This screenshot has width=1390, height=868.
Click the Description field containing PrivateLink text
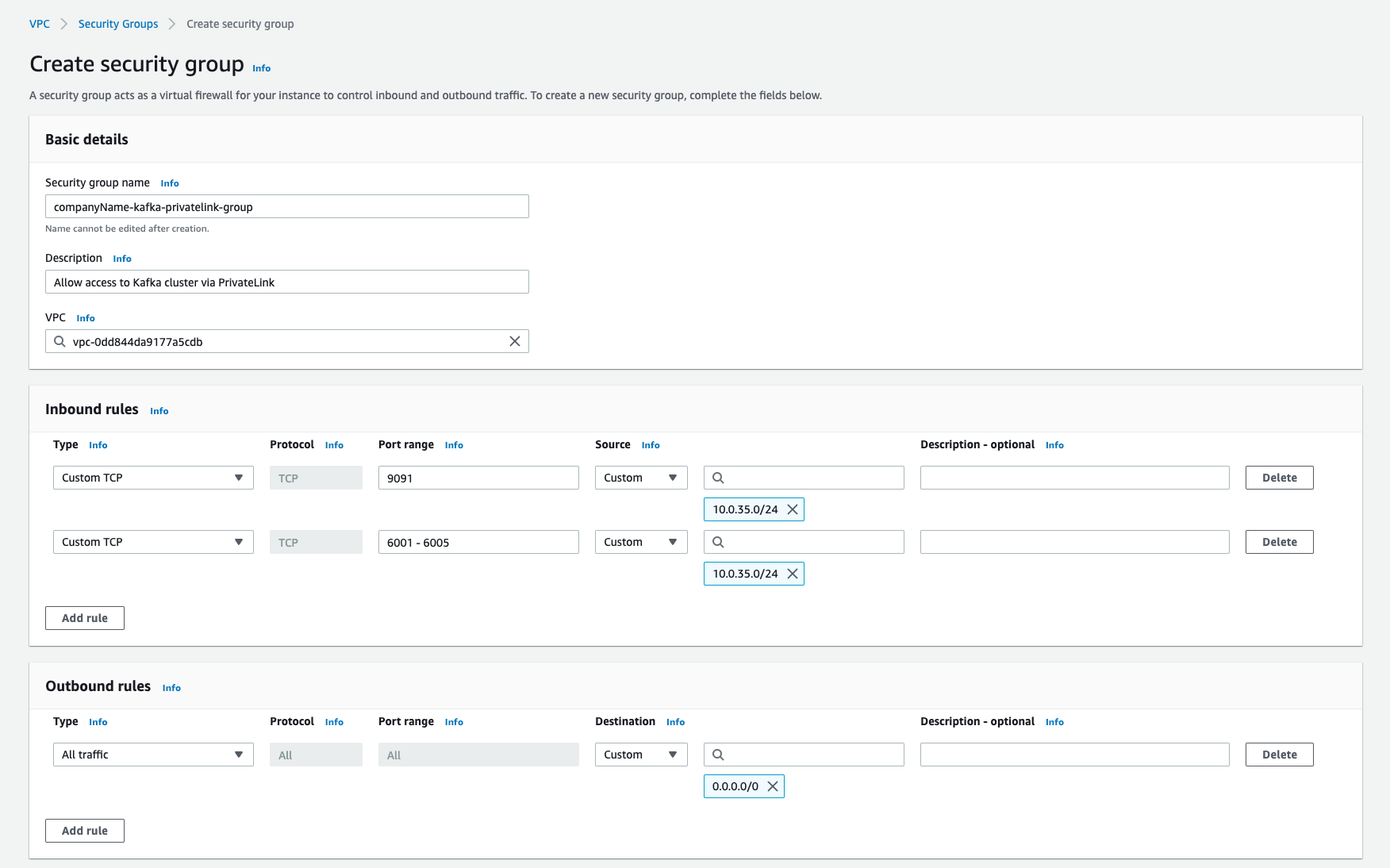click(286, 282)
